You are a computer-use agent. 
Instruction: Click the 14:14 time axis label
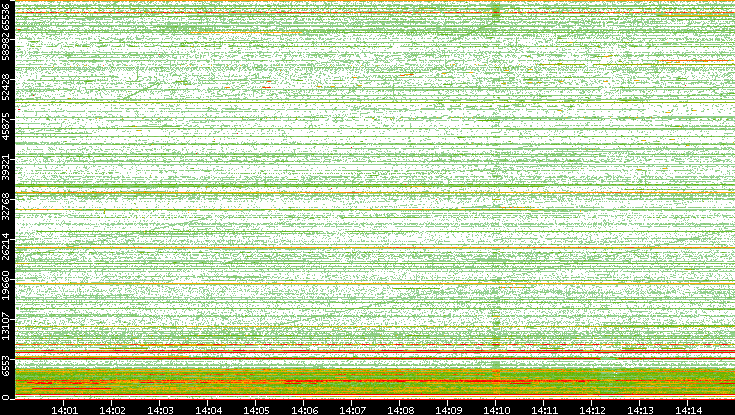(688, 411)
